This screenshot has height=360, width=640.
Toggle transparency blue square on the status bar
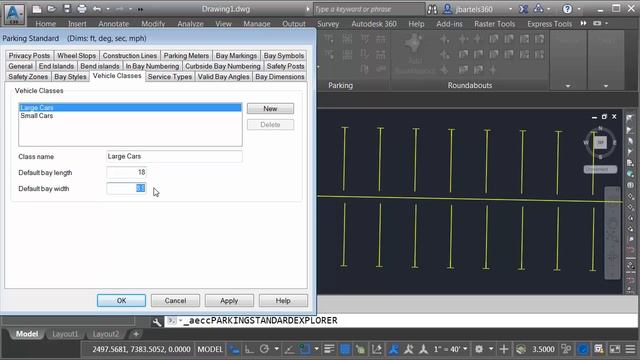[x=345, y=349]
